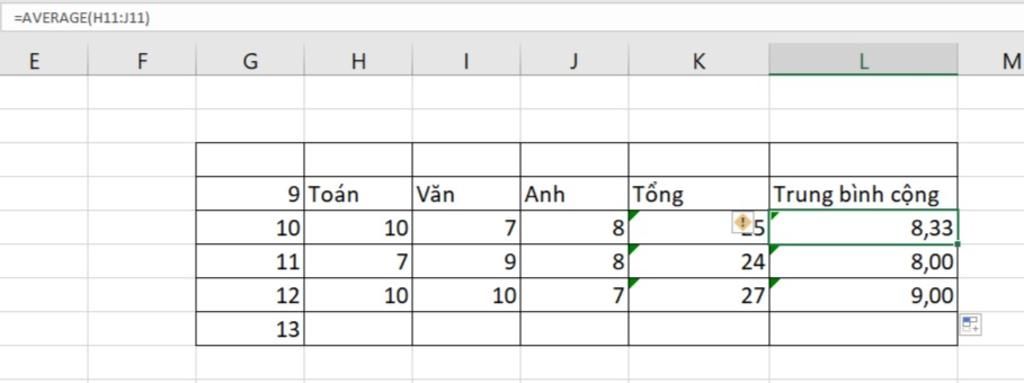Select column K header
The image size is (1024, 383).
(699, 61)
